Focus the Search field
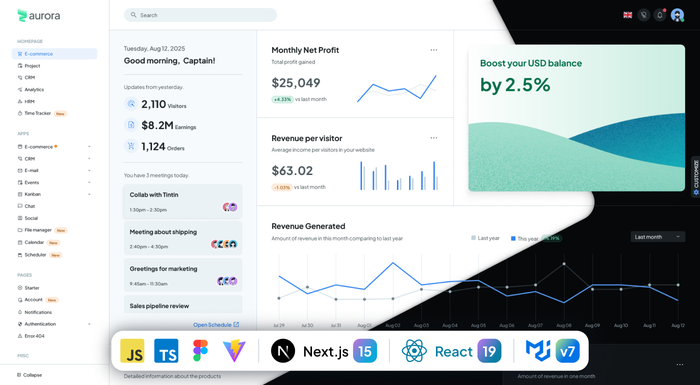The height and width of the screenshot is (385, 700). click(x=200, y=15)
